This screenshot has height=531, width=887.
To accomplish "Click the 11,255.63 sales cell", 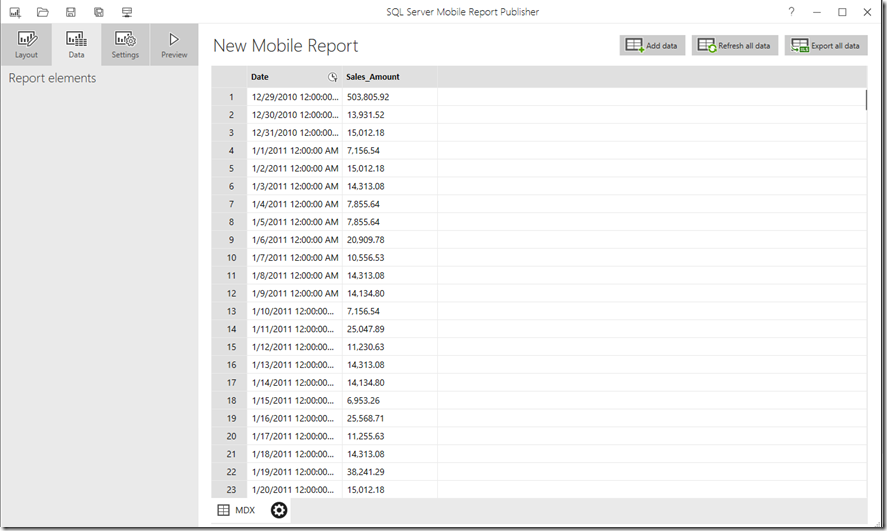I will tap(389, 436).
